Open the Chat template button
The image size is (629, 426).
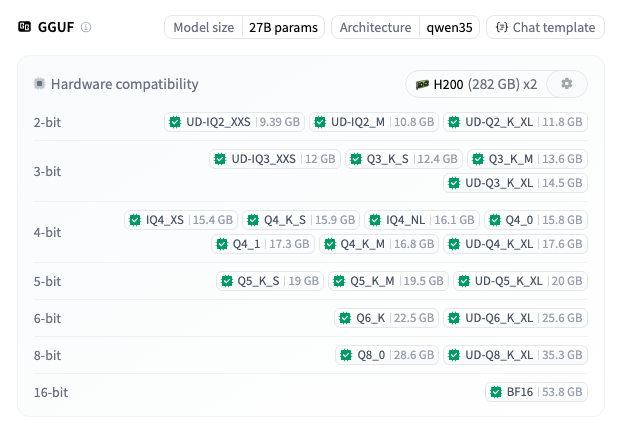point(545,27)
